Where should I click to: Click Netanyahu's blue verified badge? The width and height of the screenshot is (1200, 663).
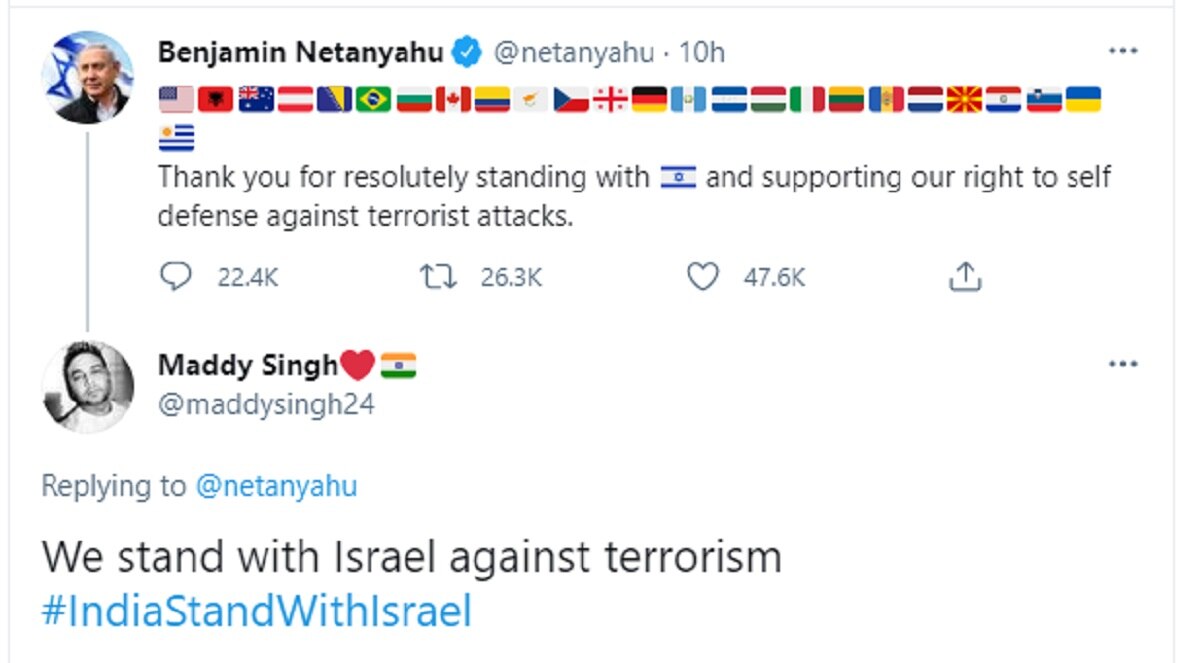pos(464,52)
